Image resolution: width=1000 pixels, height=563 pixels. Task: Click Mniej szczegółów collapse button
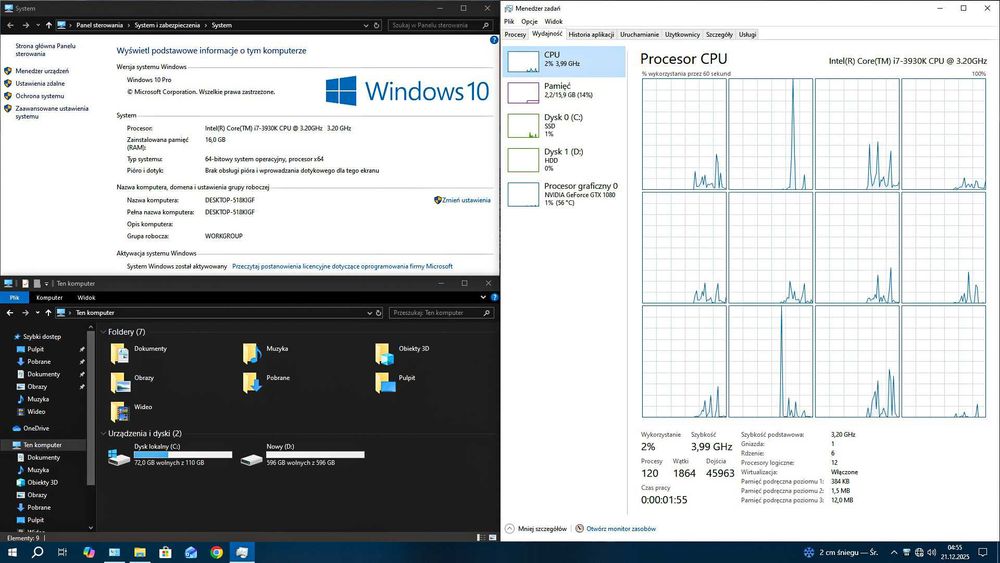click(x=536, y=529)
